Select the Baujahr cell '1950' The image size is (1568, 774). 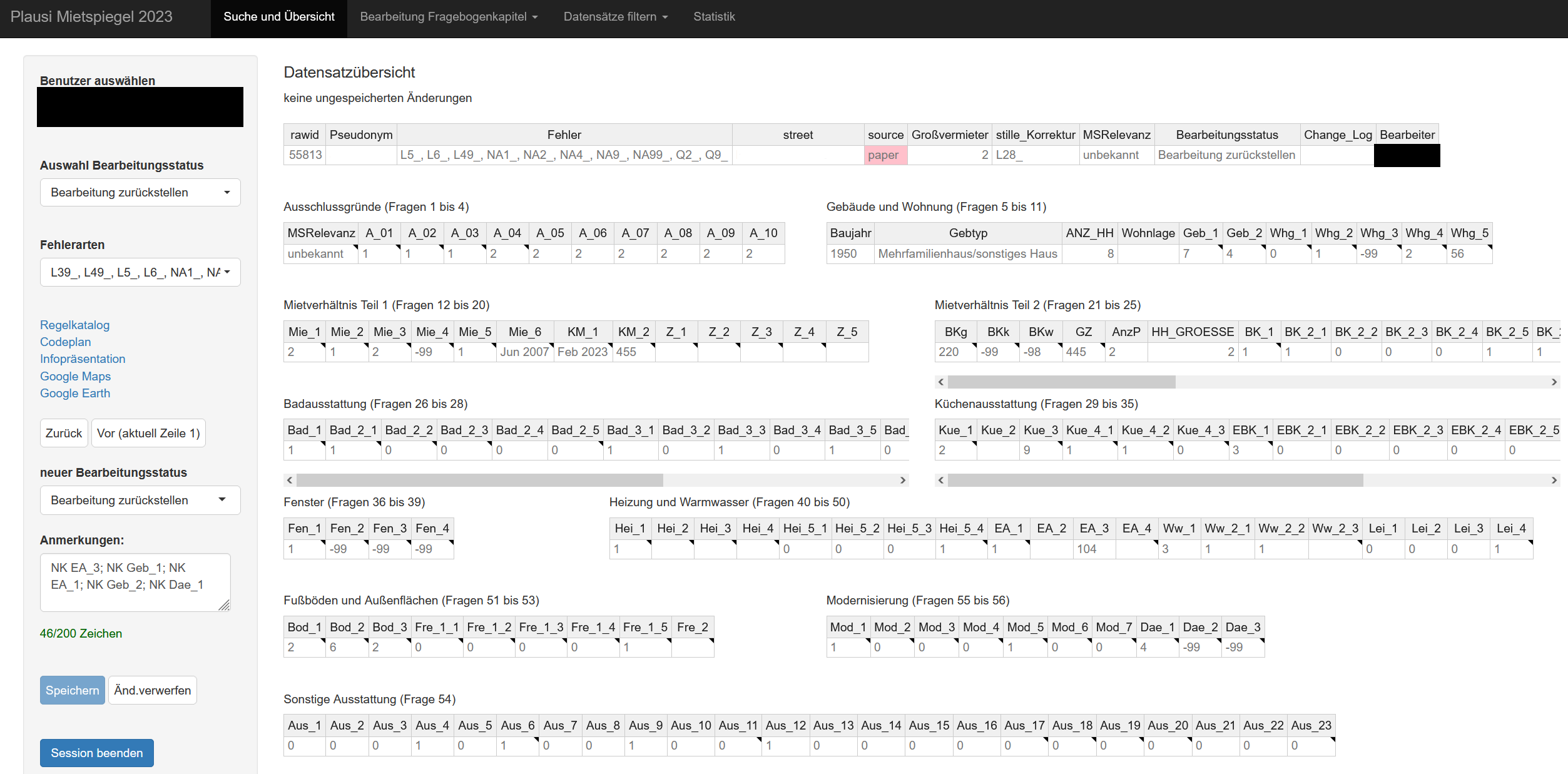coord(850,253)
